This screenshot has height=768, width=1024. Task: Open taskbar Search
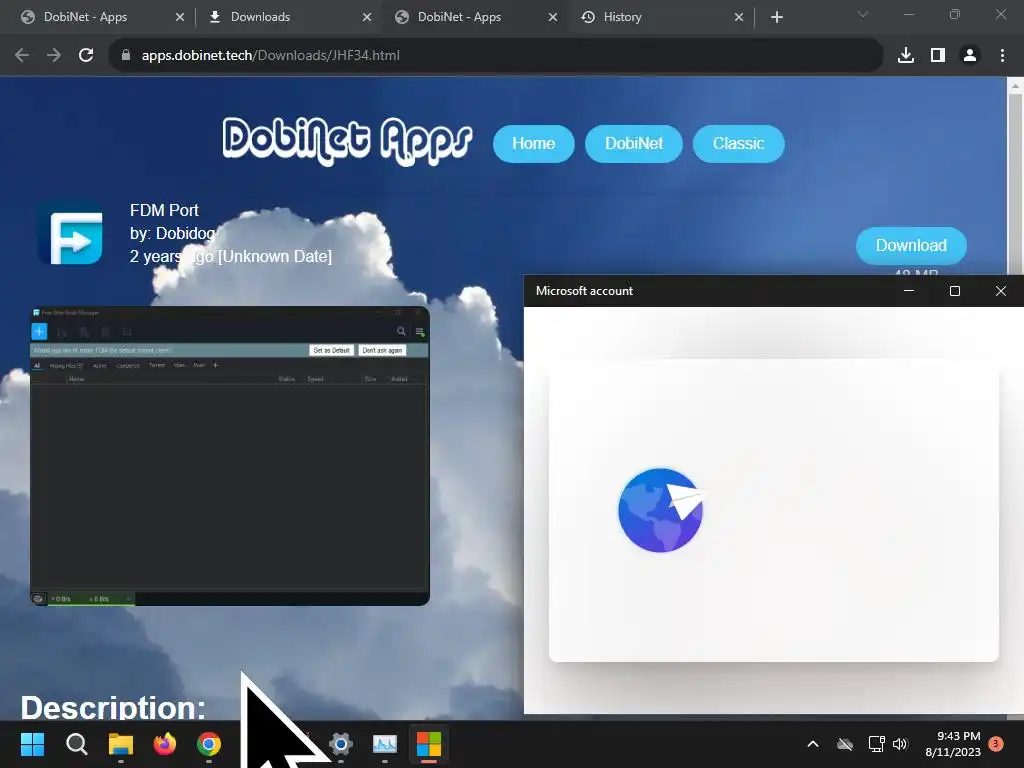click(76, 744)
